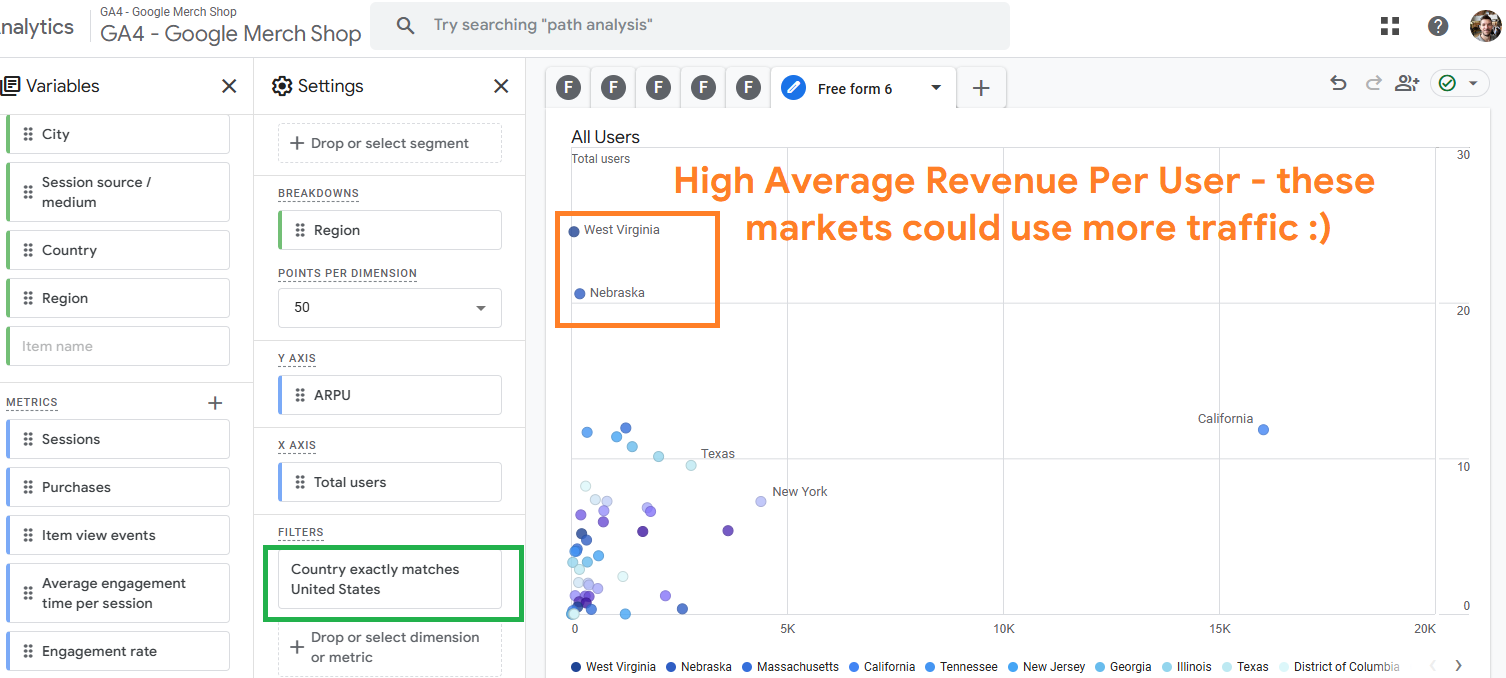Click the California data point
Viewport: 1506px width, 678px height.
pyautogui.click(x=1263, y=430)
